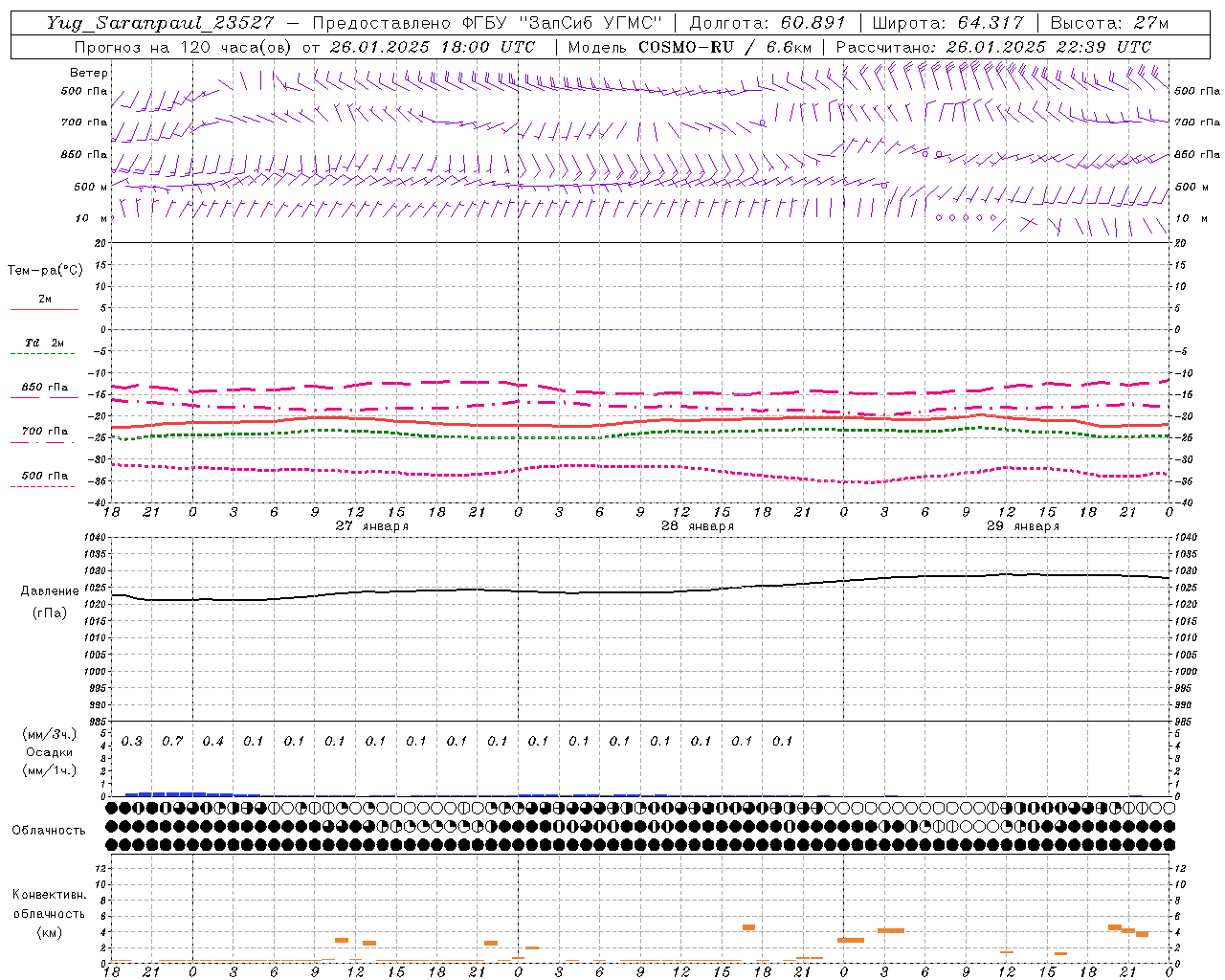This screenshot has width=1225, height=980.
Task: Click the (мм/3ч.) unit label
Action: [49, 734]
